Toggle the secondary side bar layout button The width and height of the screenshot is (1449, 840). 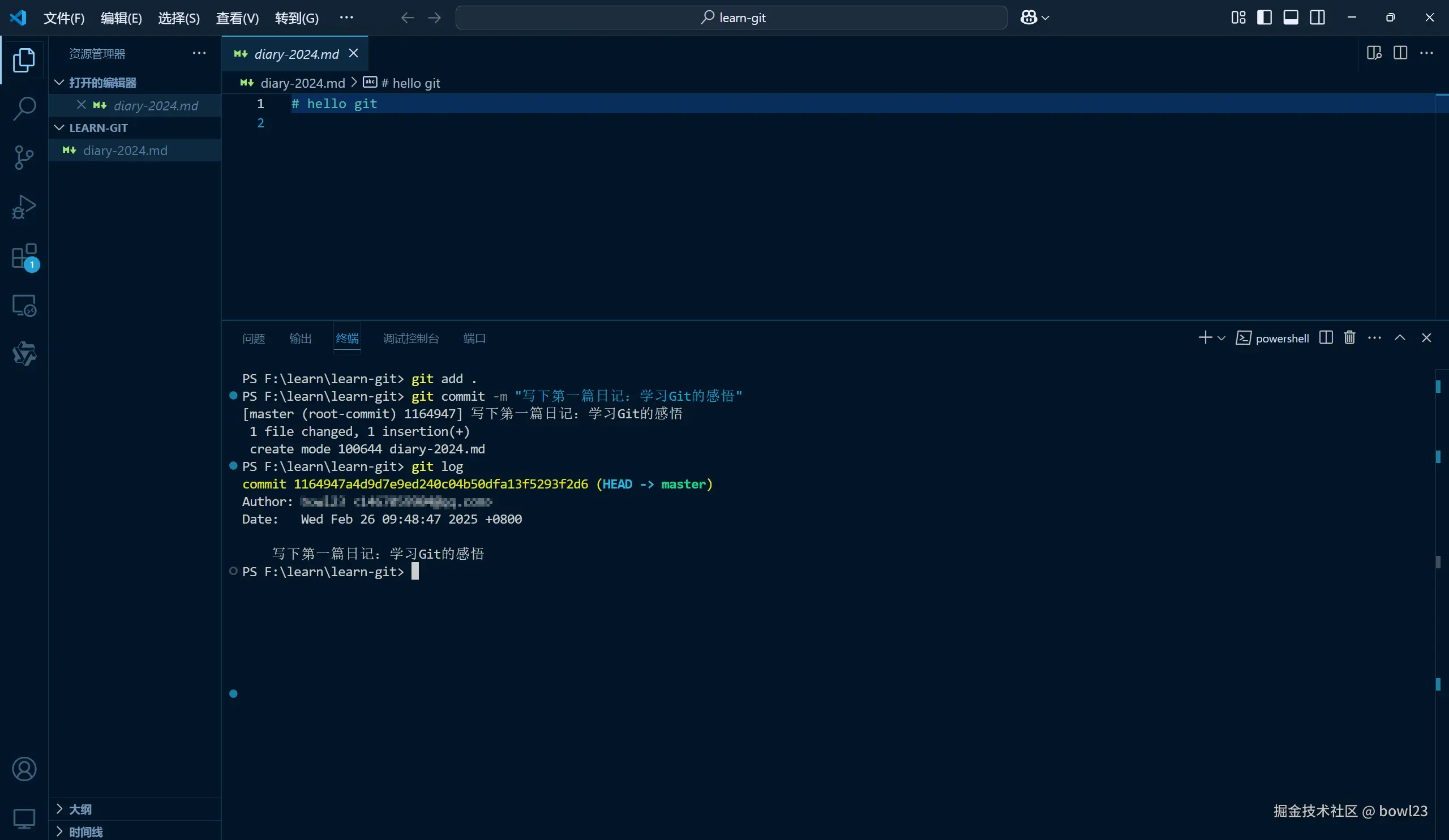1317,18
